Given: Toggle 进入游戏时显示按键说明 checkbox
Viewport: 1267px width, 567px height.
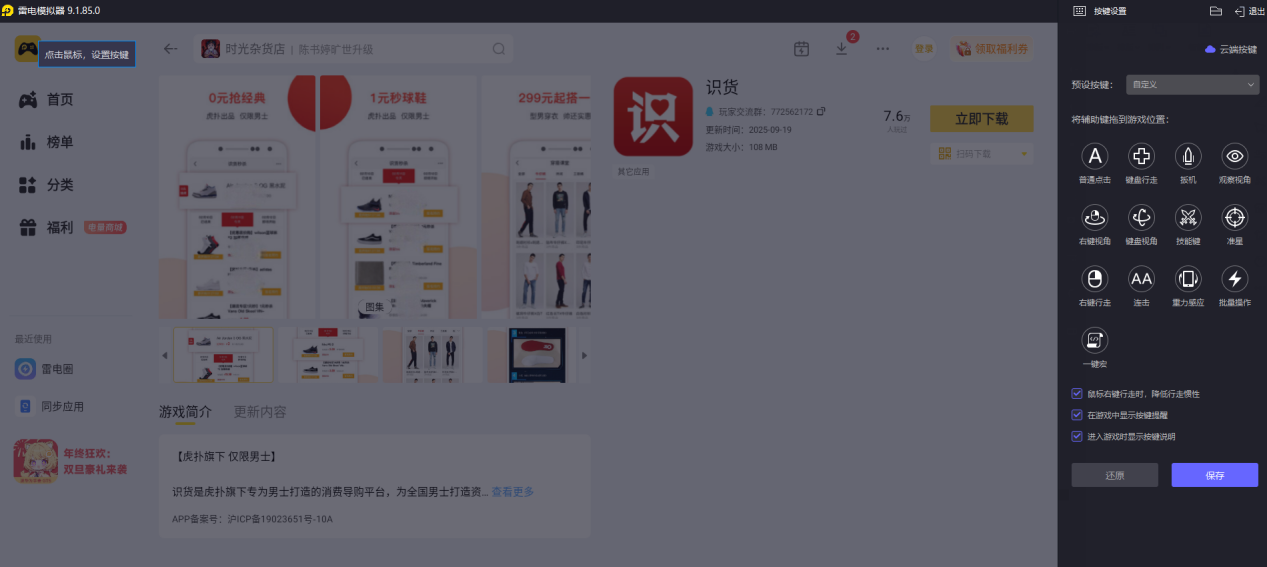Looking at the screenshot, I should point(1077,436).
